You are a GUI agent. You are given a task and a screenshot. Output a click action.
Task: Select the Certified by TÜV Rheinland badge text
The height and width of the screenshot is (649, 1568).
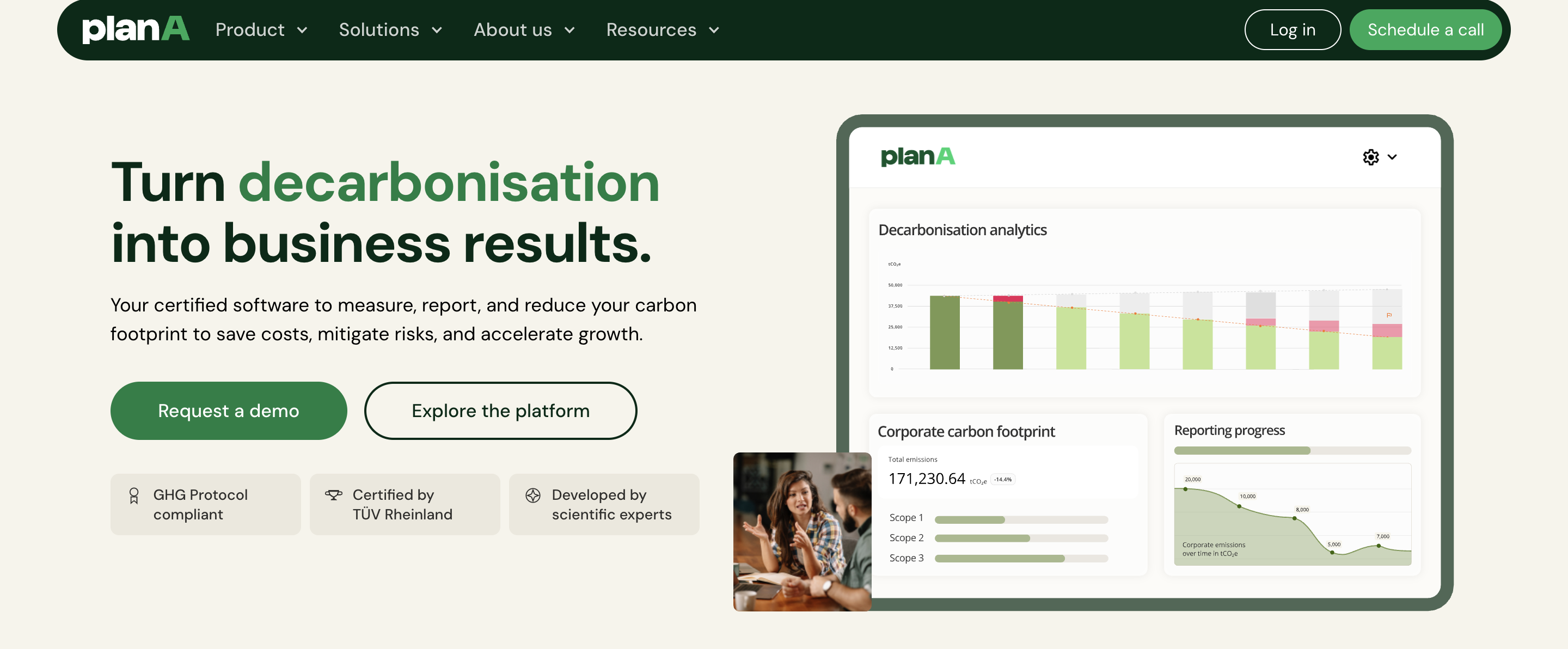(x=402, y=505)
